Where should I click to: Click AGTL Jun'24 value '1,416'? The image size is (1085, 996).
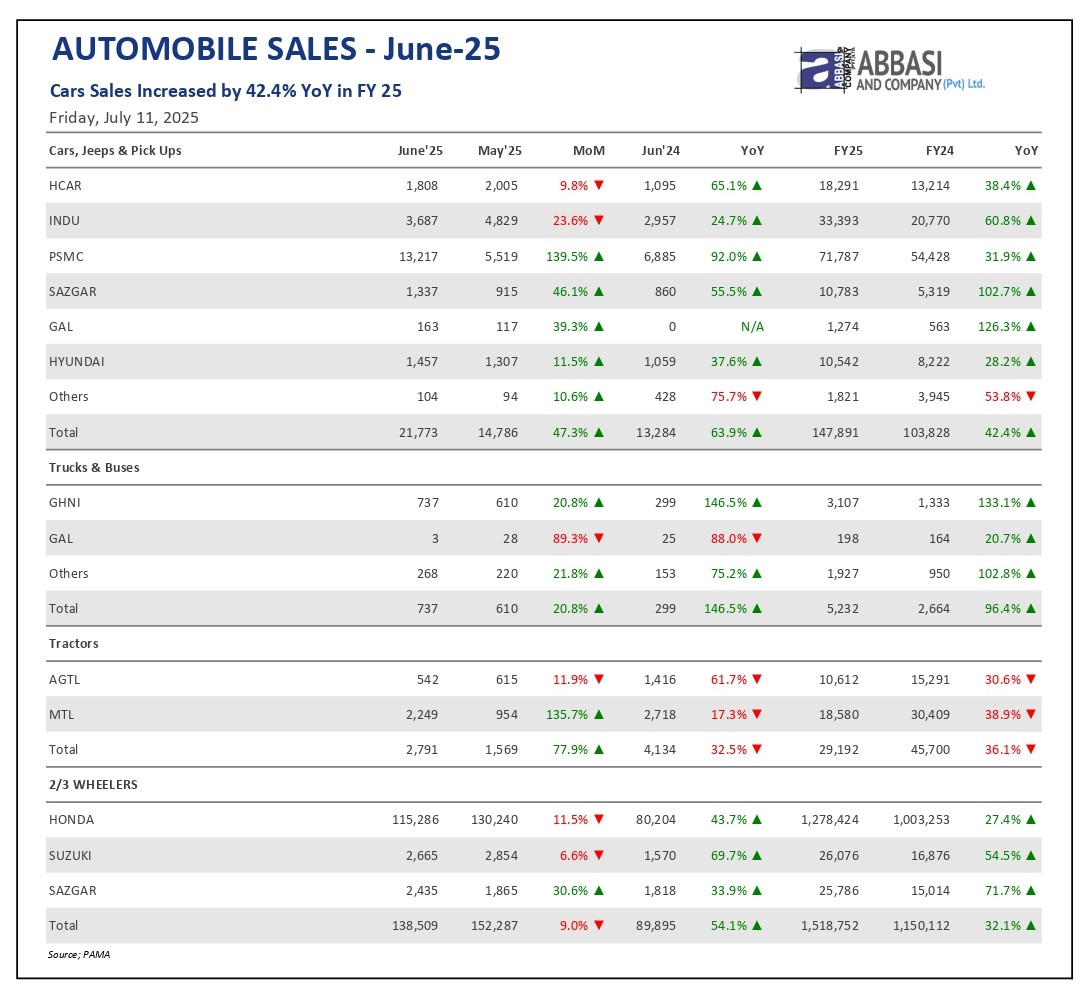point(659,680)
